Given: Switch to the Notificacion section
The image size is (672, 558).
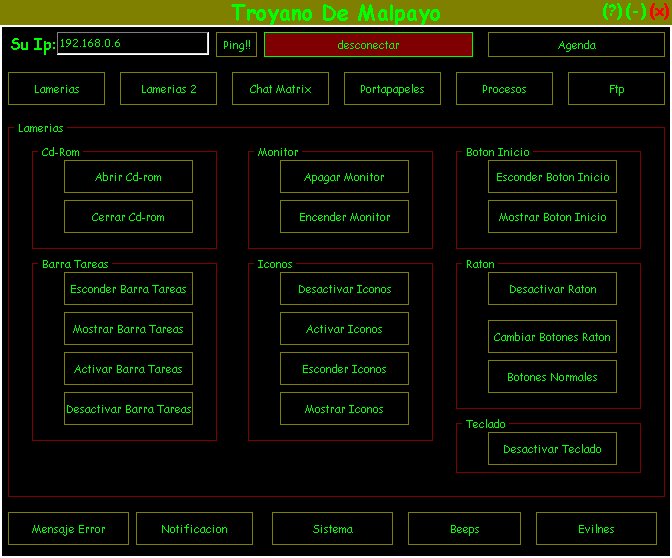Looking at the screenshot, I should click(x=194, y=529).
